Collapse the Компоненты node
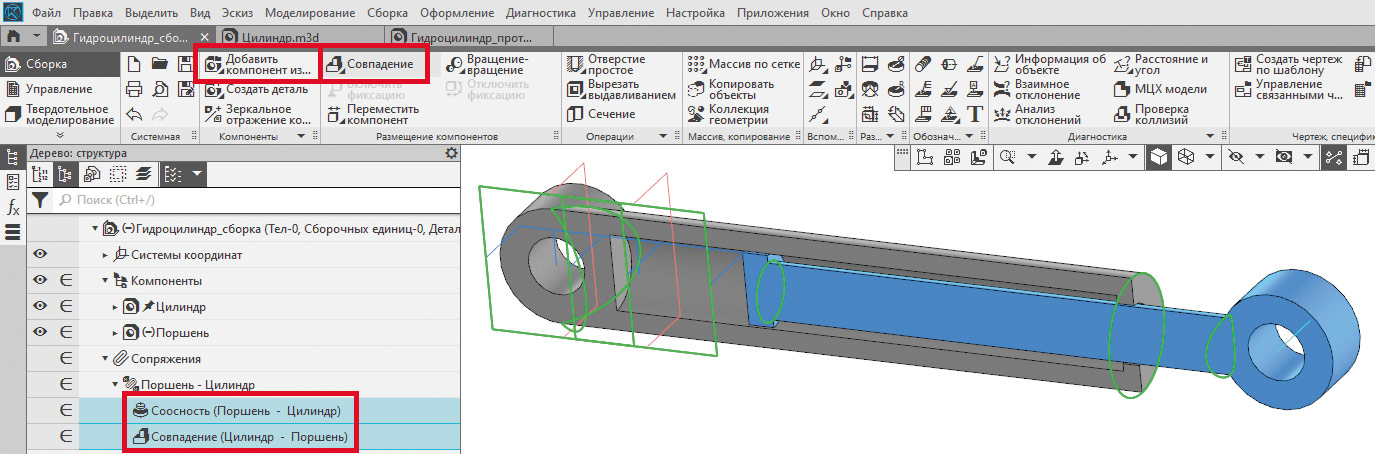Screen dimensions: 1375x454 (105, 281)
